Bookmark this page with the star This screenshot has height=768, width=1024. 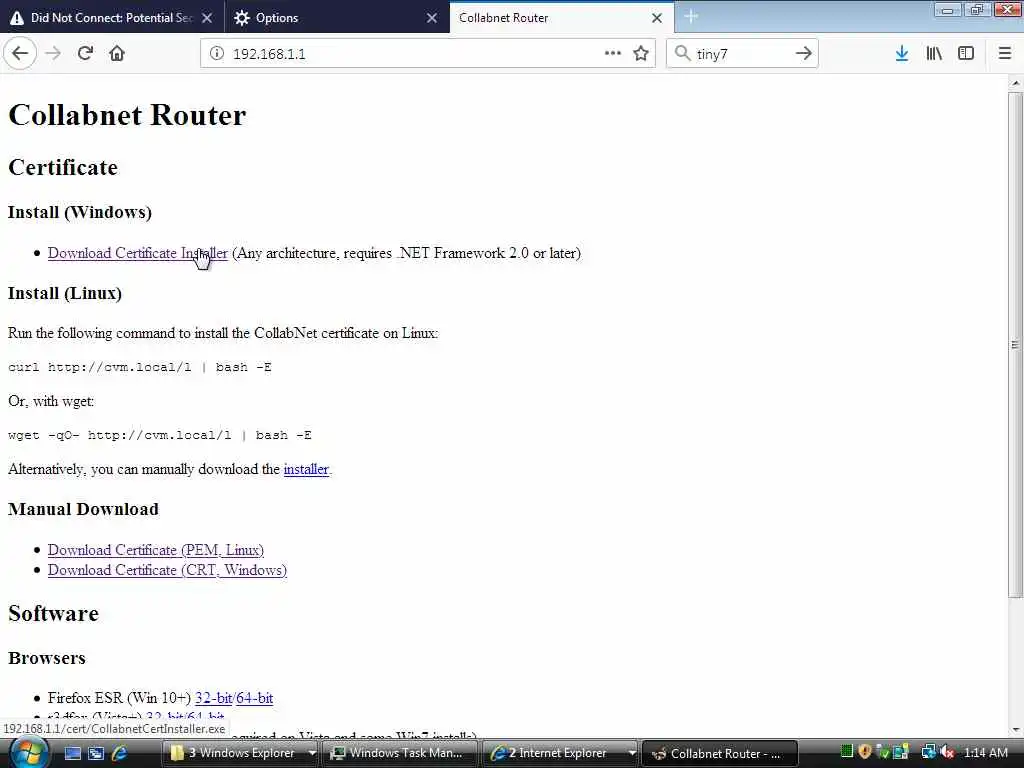(641, 54)
